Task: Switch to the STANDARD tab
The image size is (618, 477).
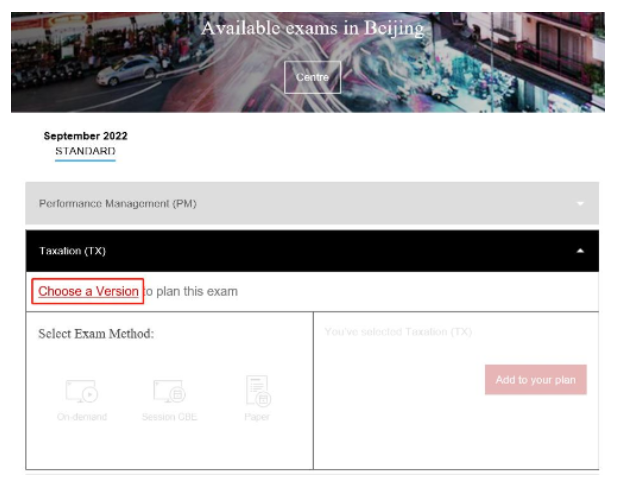Action: coord(85,151)
